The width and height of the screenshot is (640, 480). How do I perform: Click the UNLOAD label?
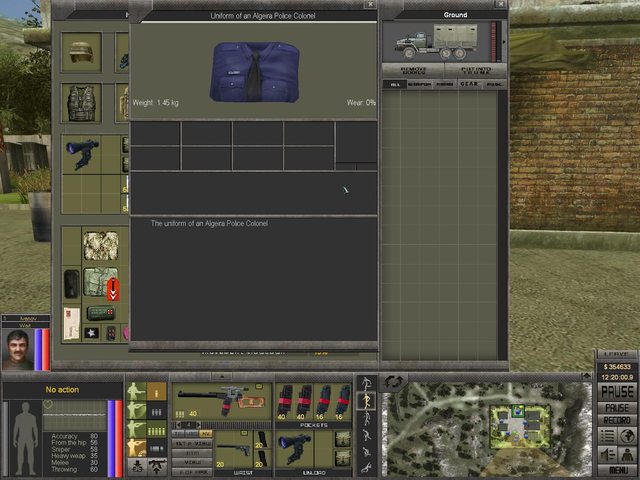pyautogui.click(x=314, y=473)
